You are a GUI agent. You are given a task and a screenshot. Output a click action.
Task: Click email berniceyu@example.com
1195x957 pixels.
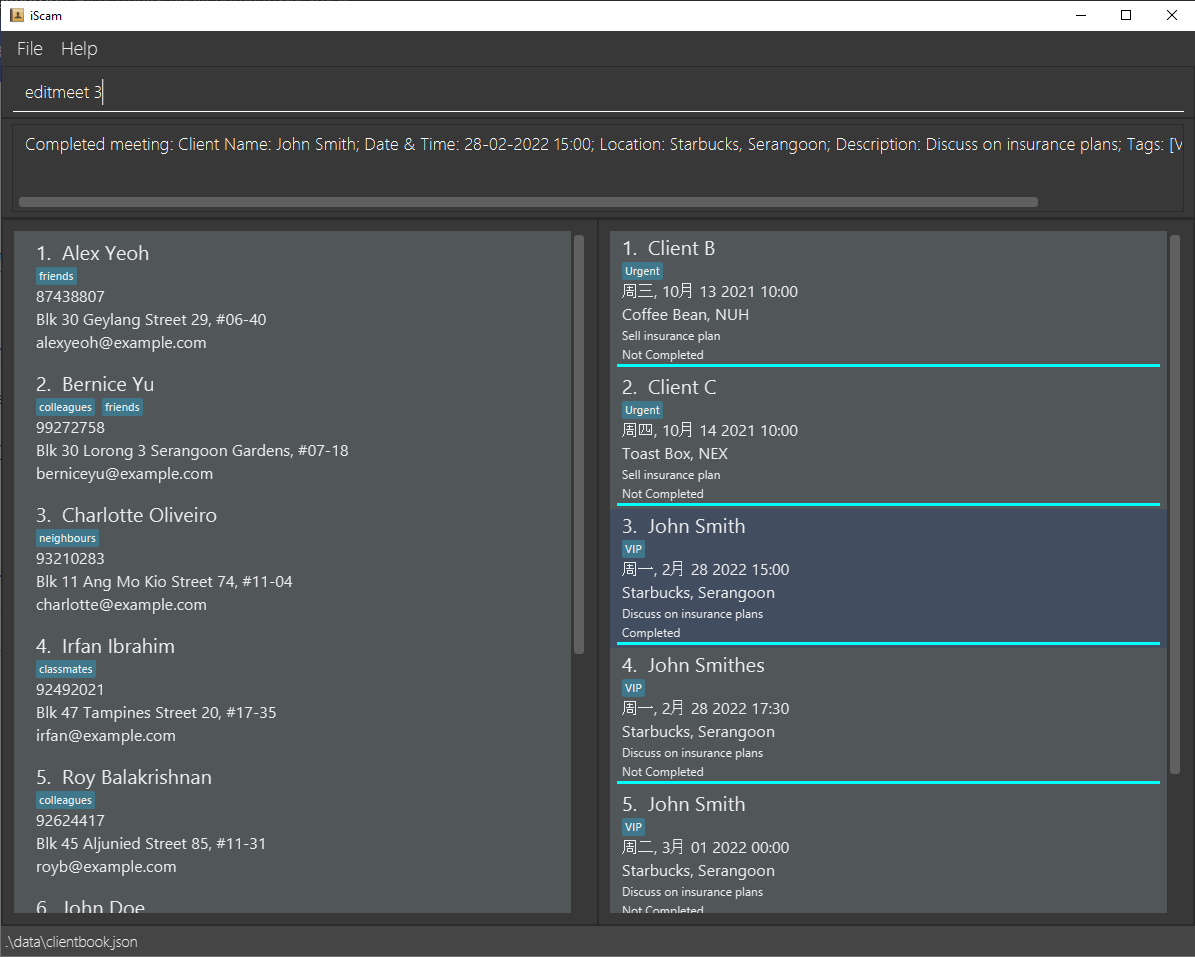(124, 474)
